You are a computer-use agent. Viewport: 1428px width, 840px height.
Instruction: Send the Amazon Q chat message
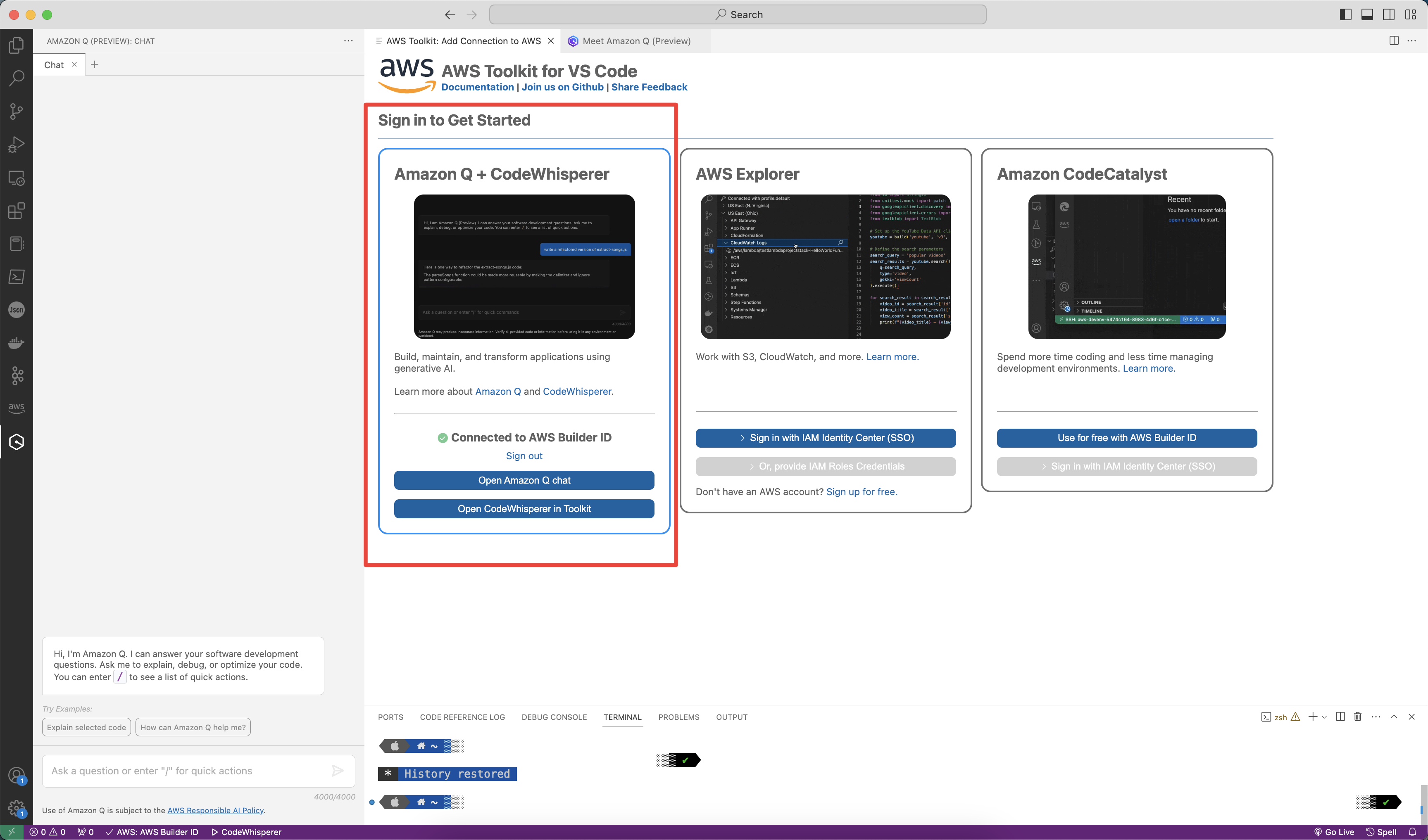[x=338, y=770]
